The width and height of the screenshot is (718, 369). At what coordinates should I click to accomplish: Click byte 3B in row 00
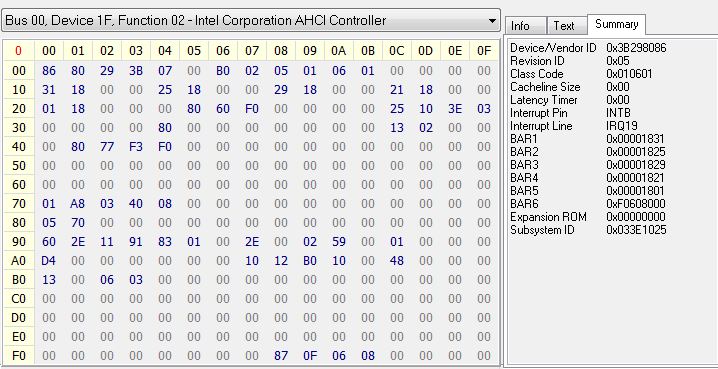pos(136,71)
